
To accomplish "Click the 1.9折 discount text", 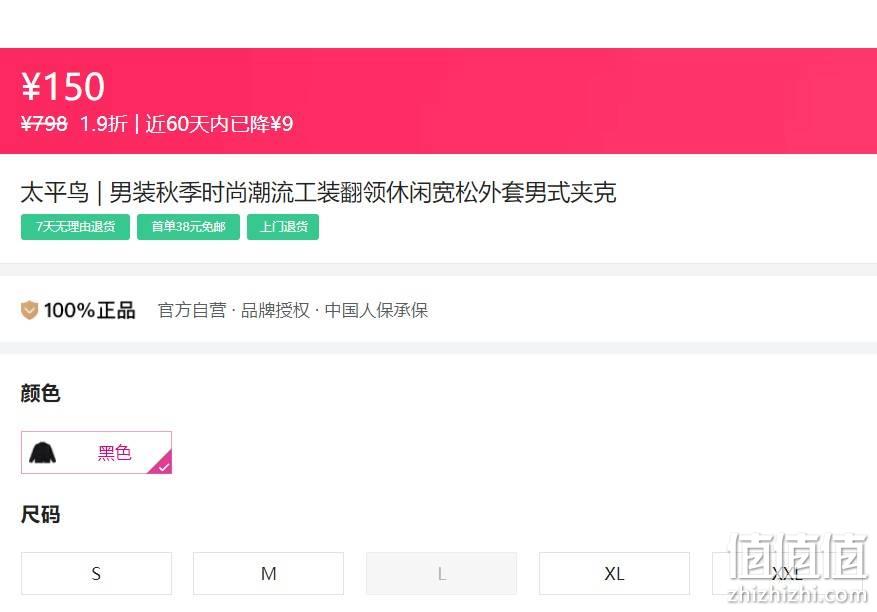I will [104, 124].
